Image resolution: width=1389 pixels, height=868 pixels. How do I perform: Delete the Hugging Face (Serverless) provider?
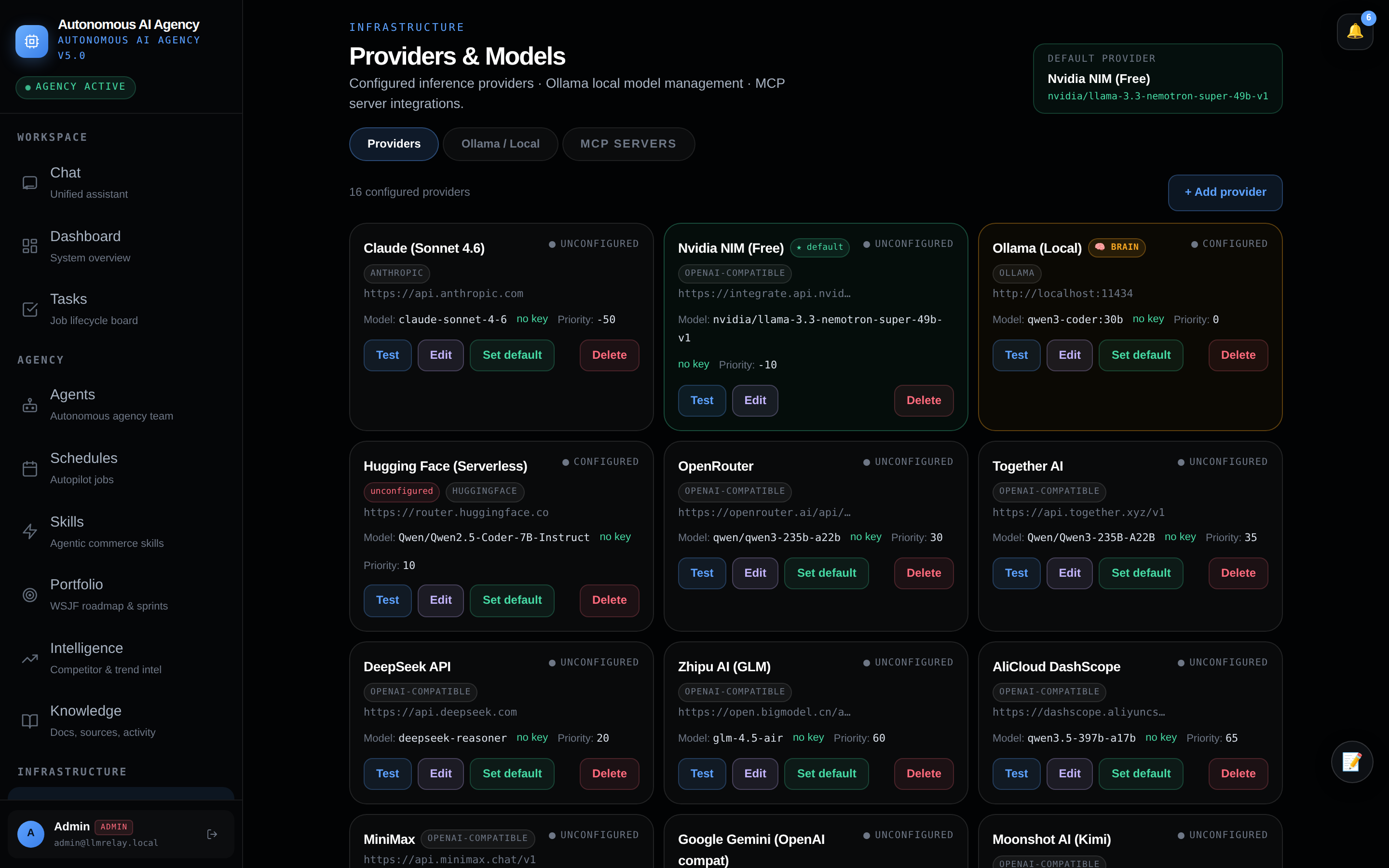pos(609,600)
